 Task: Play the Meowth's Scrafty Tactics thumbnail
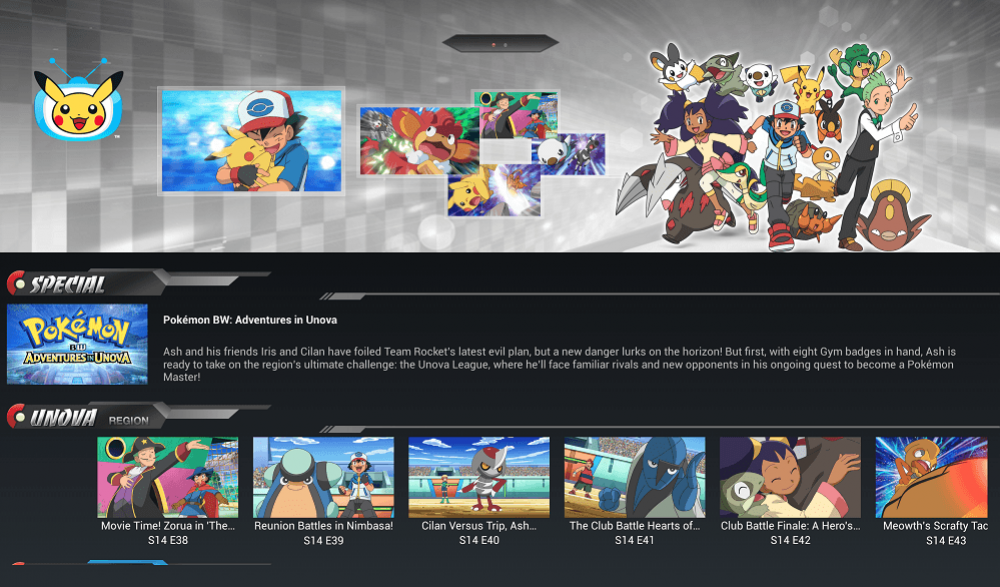931,477
